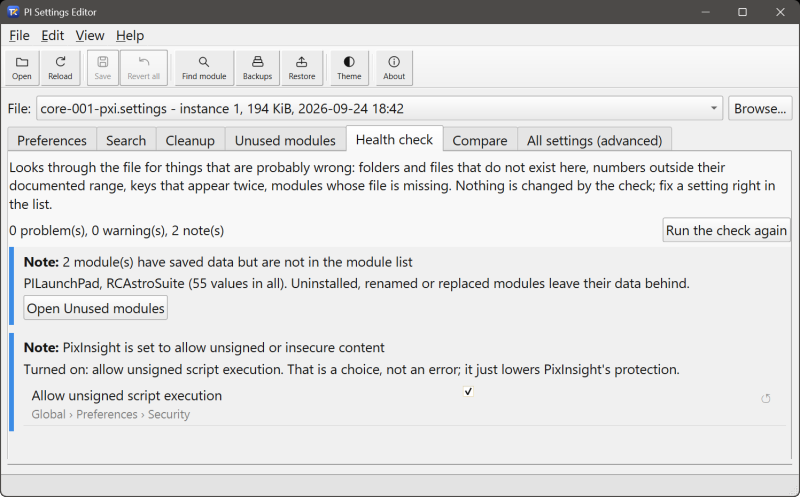This screenshot has height=497, width=800.
Task: Click the note about unsigned or insecure content
Action: tap(204, 347)
